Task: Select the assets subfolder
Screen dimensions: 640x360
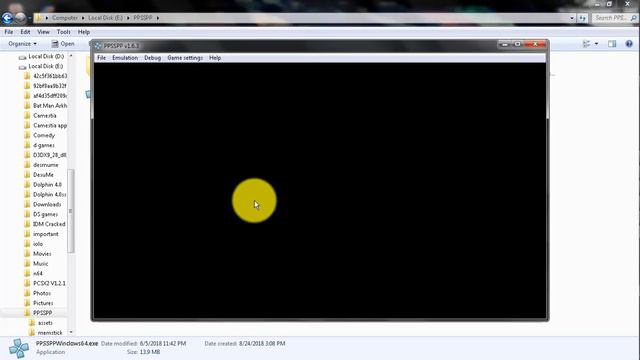Action: pos(45,323)
